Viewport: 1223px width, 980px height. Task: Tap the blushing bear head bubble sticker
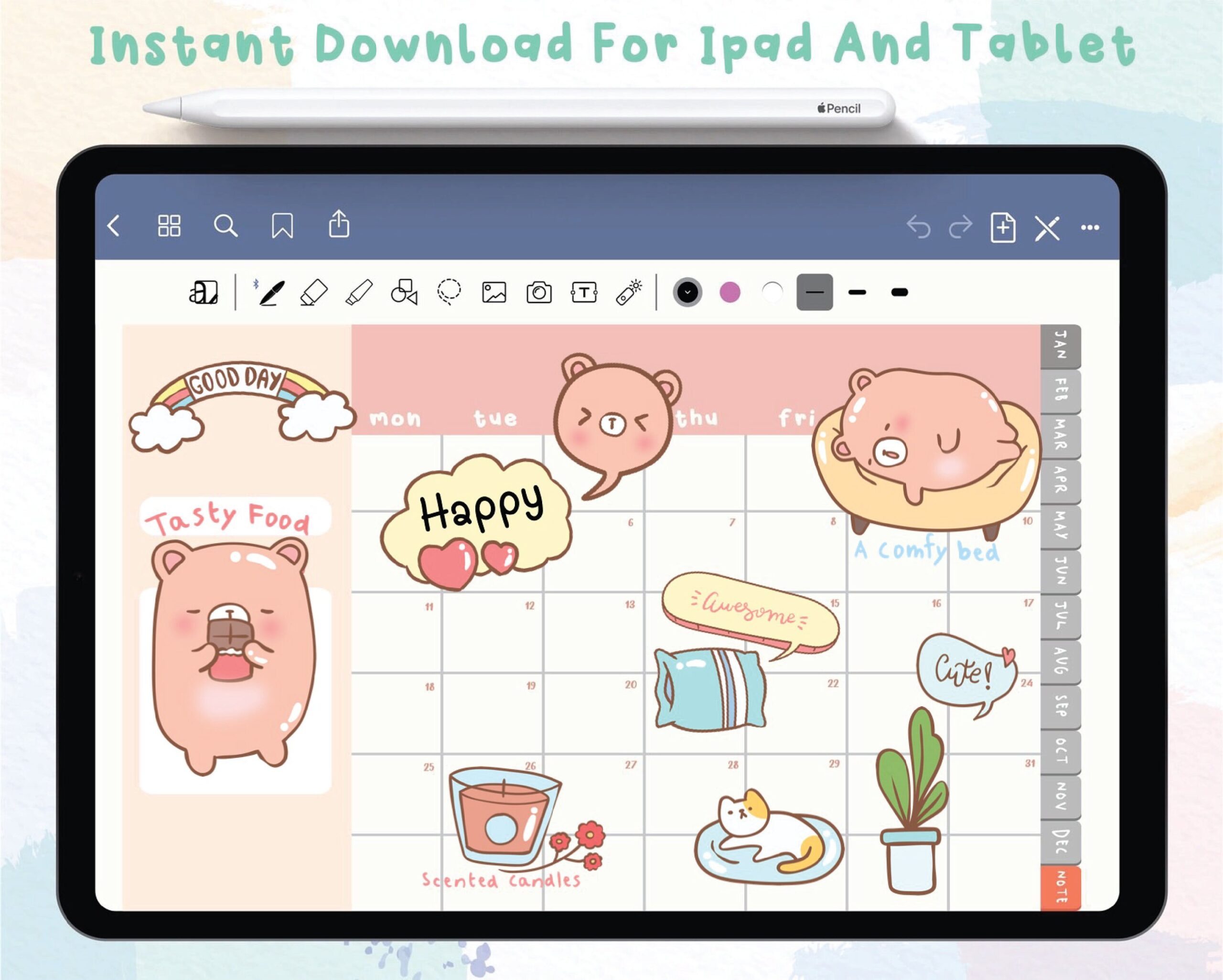pyautogui.click(x=617, y=426)
